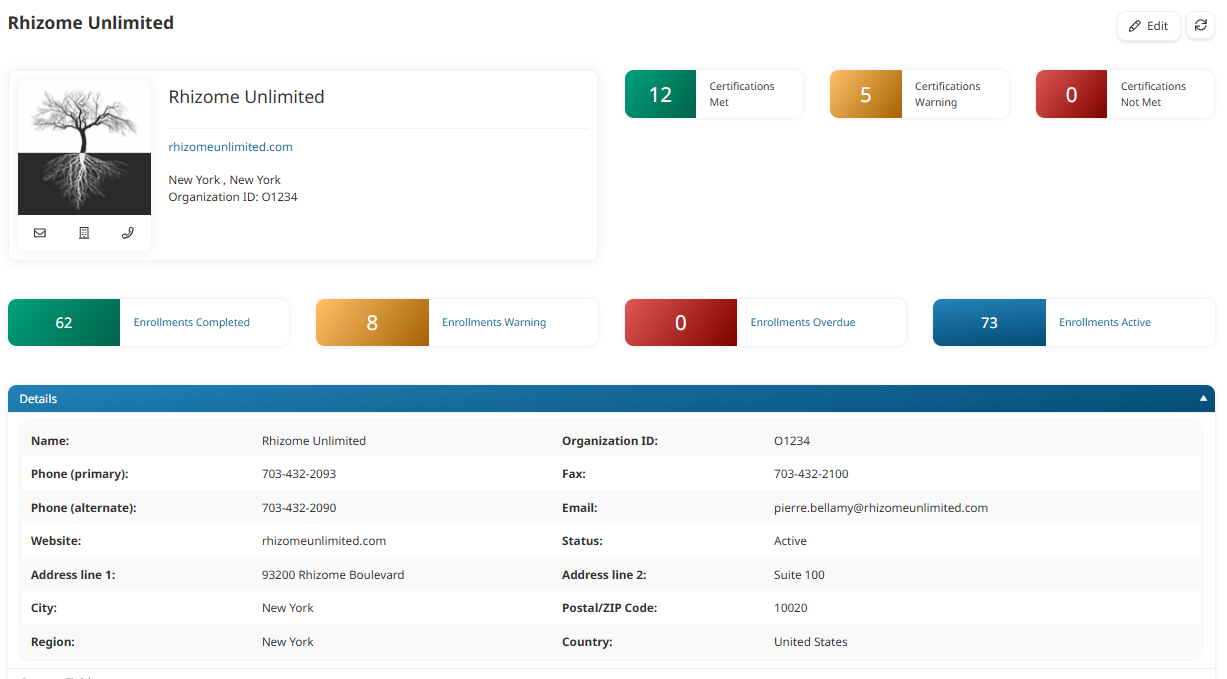Click the 'Organization ID: O1234' text in the profile card
The image size is (1227, 679).
pos(233,197)
